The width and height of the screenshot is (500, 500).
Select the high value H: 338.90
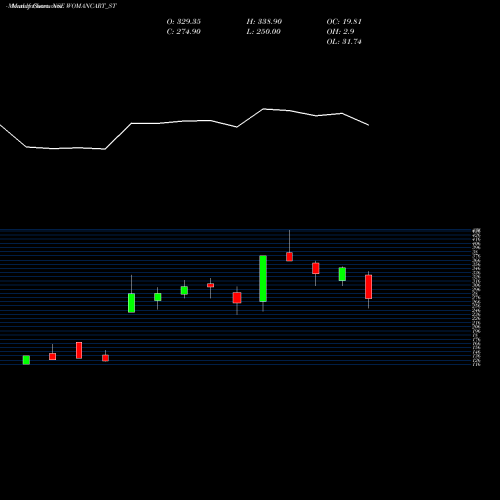tap(264, 21)
